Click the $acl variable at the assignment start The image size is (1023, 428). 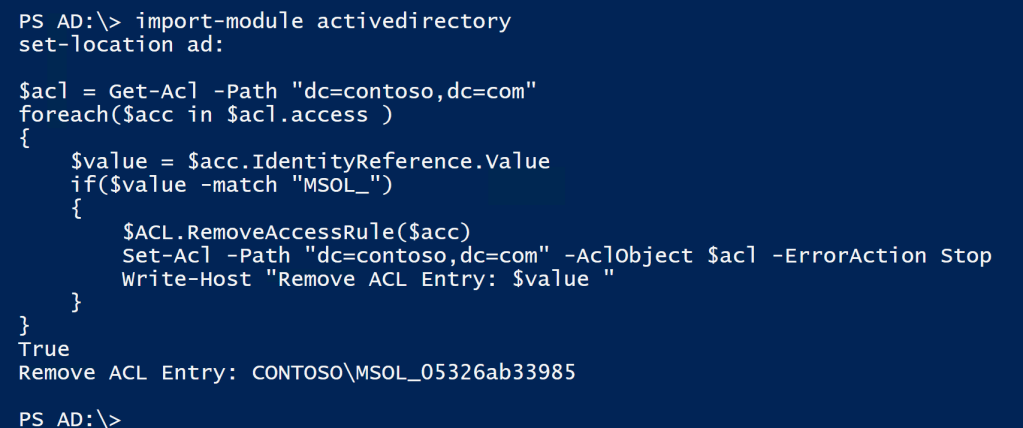click(43, 91)
